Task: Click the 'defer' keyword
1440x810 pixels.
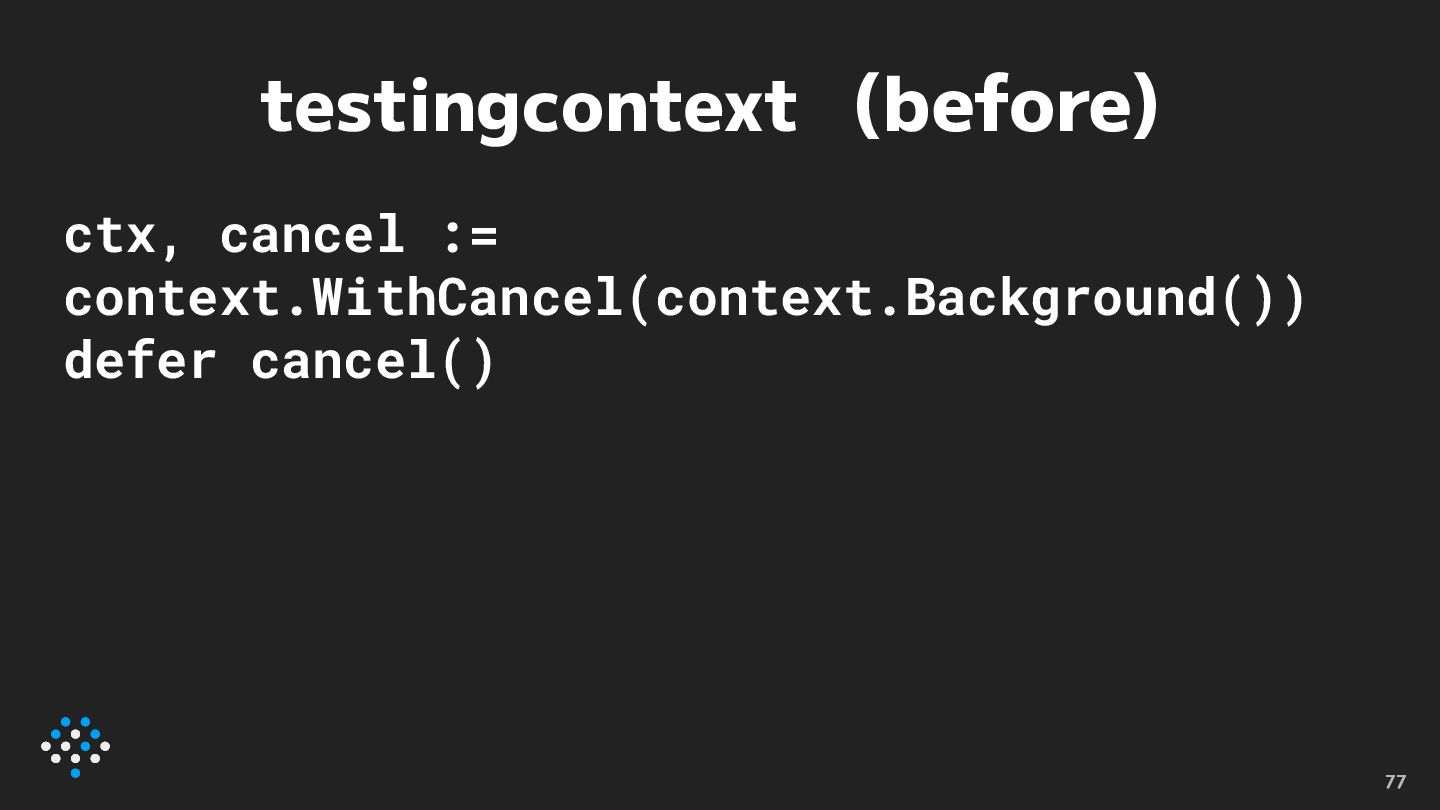Action: (140, 361)
